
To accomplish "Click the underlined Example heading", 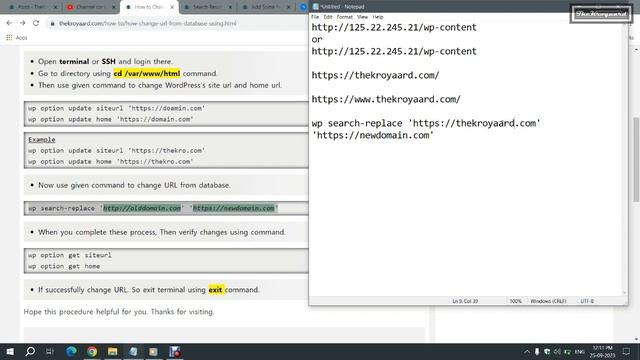I will (42, 140).
